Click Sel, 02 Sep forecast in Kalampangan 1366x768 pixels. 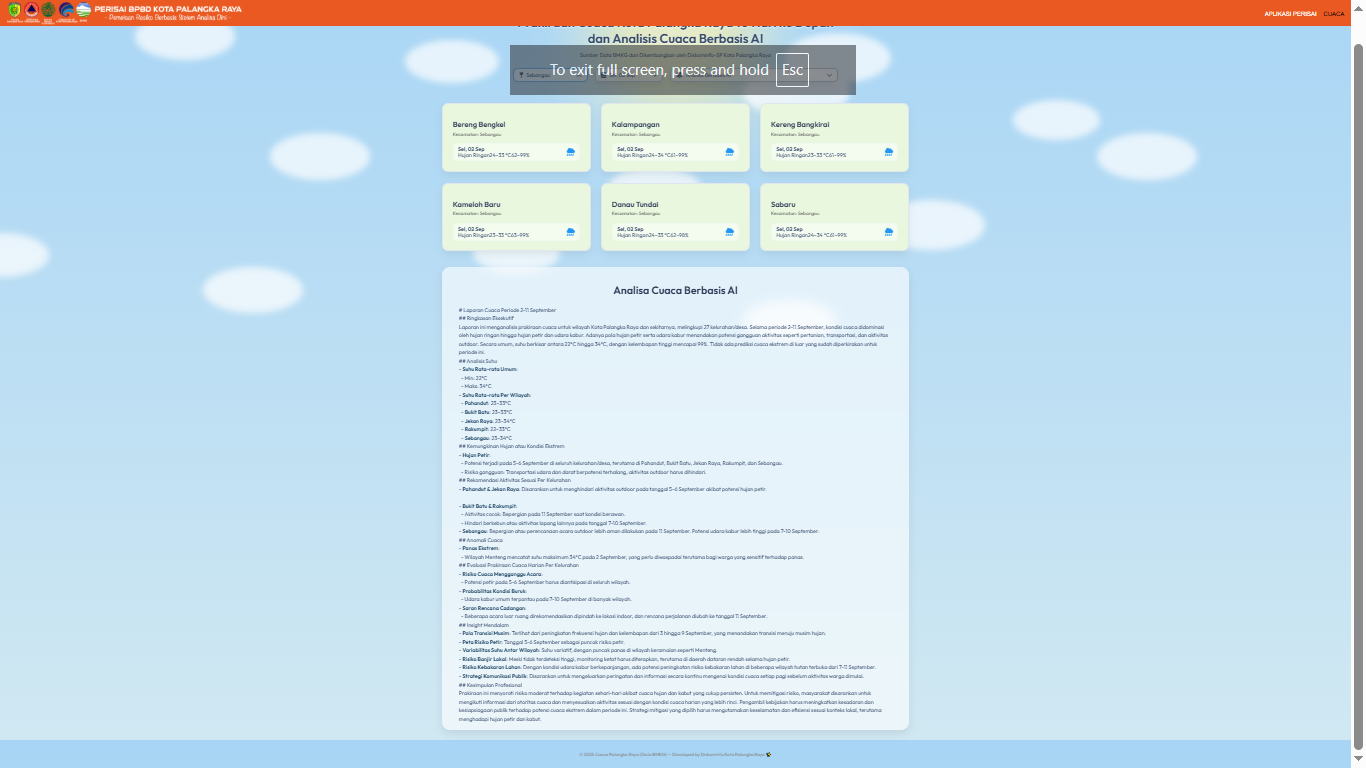click(676, 152)
